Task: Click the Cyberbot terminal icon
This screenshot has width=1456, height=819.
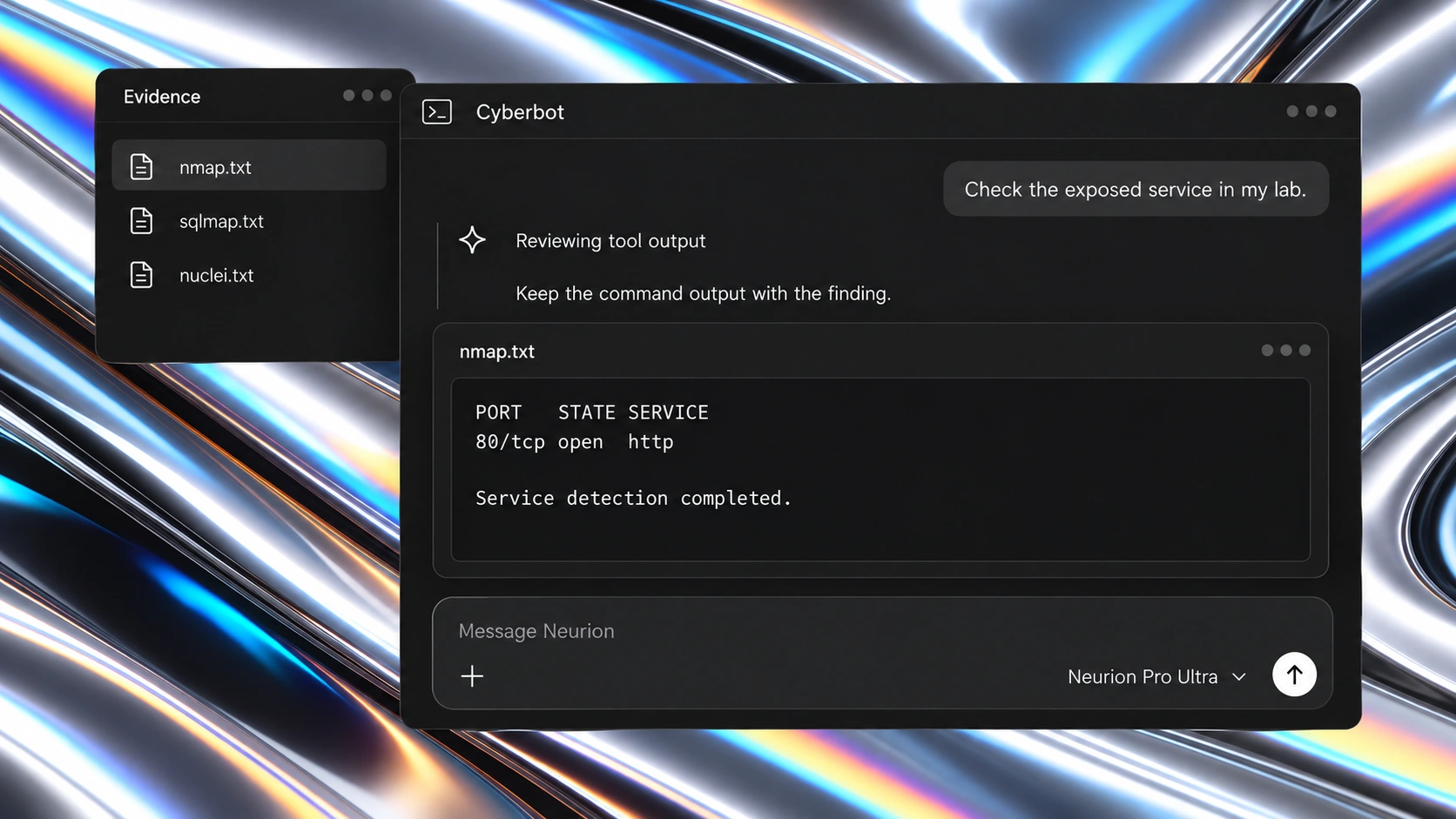Action: (x=437, y=112)
